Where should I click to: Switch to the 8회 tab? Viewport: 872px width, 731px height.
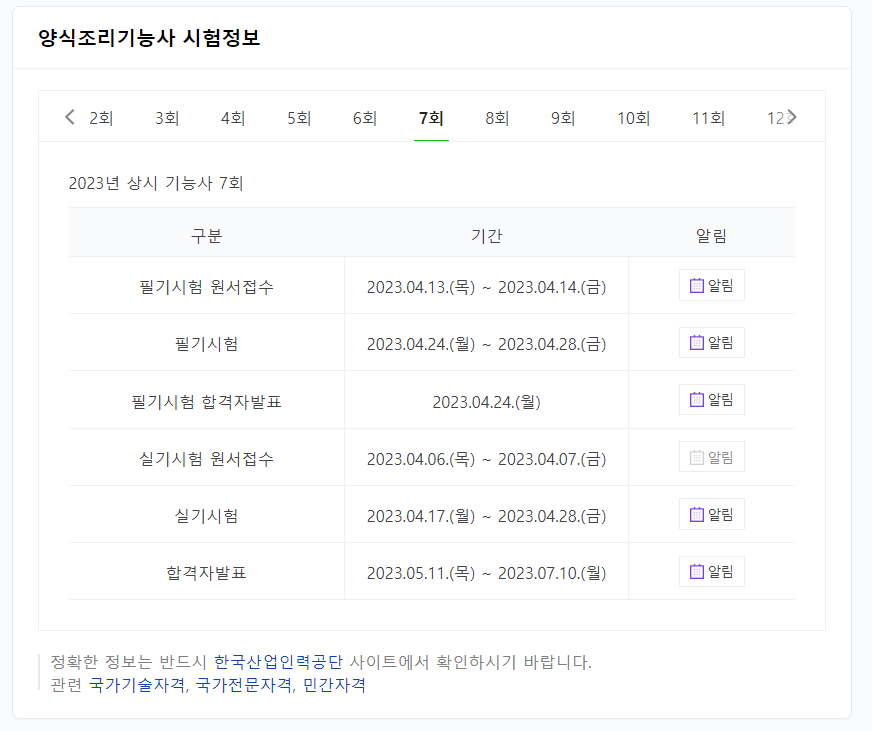[497, 118]
